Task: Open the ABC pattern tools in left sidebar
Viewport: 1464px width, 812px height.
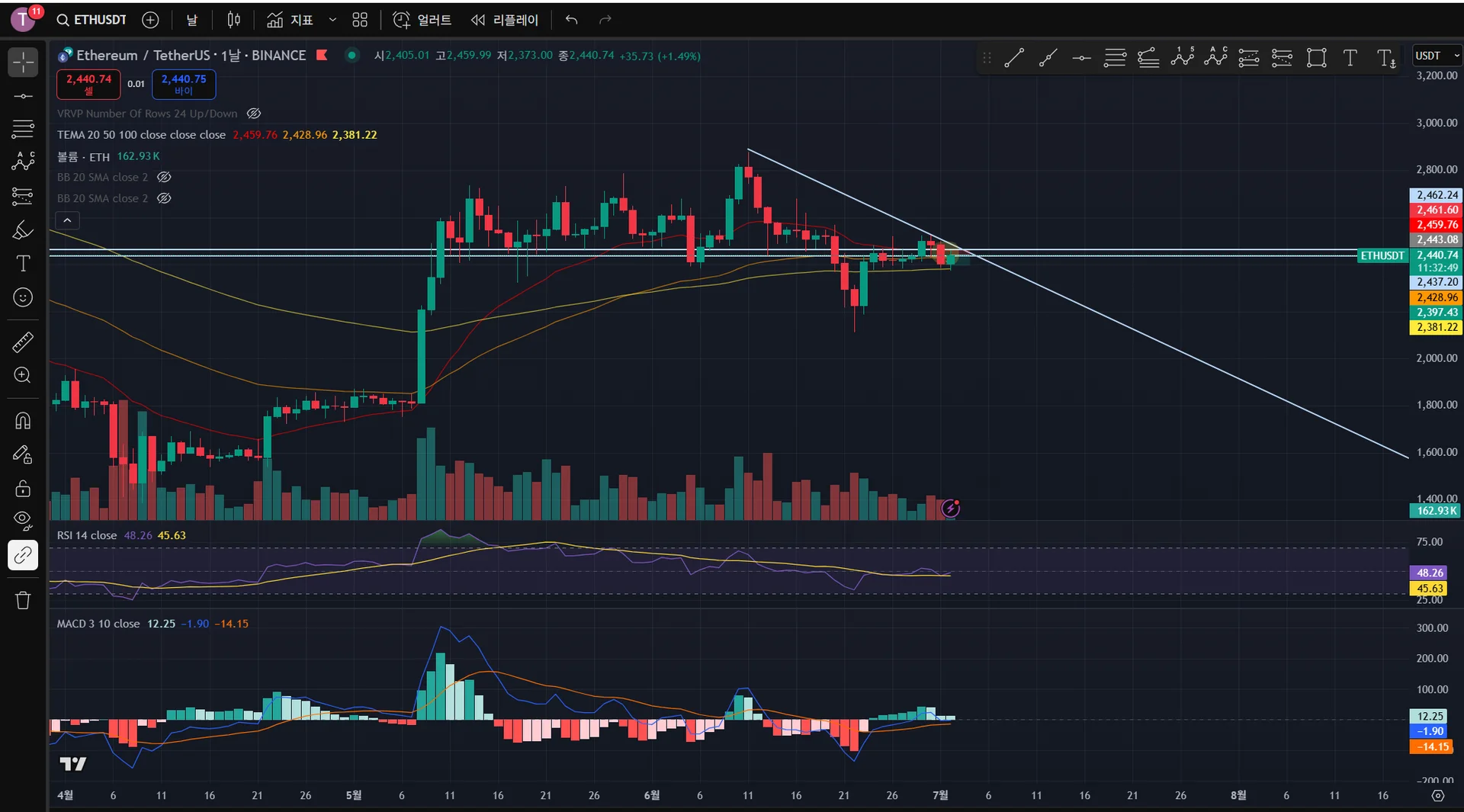Action: click(23, 162)
